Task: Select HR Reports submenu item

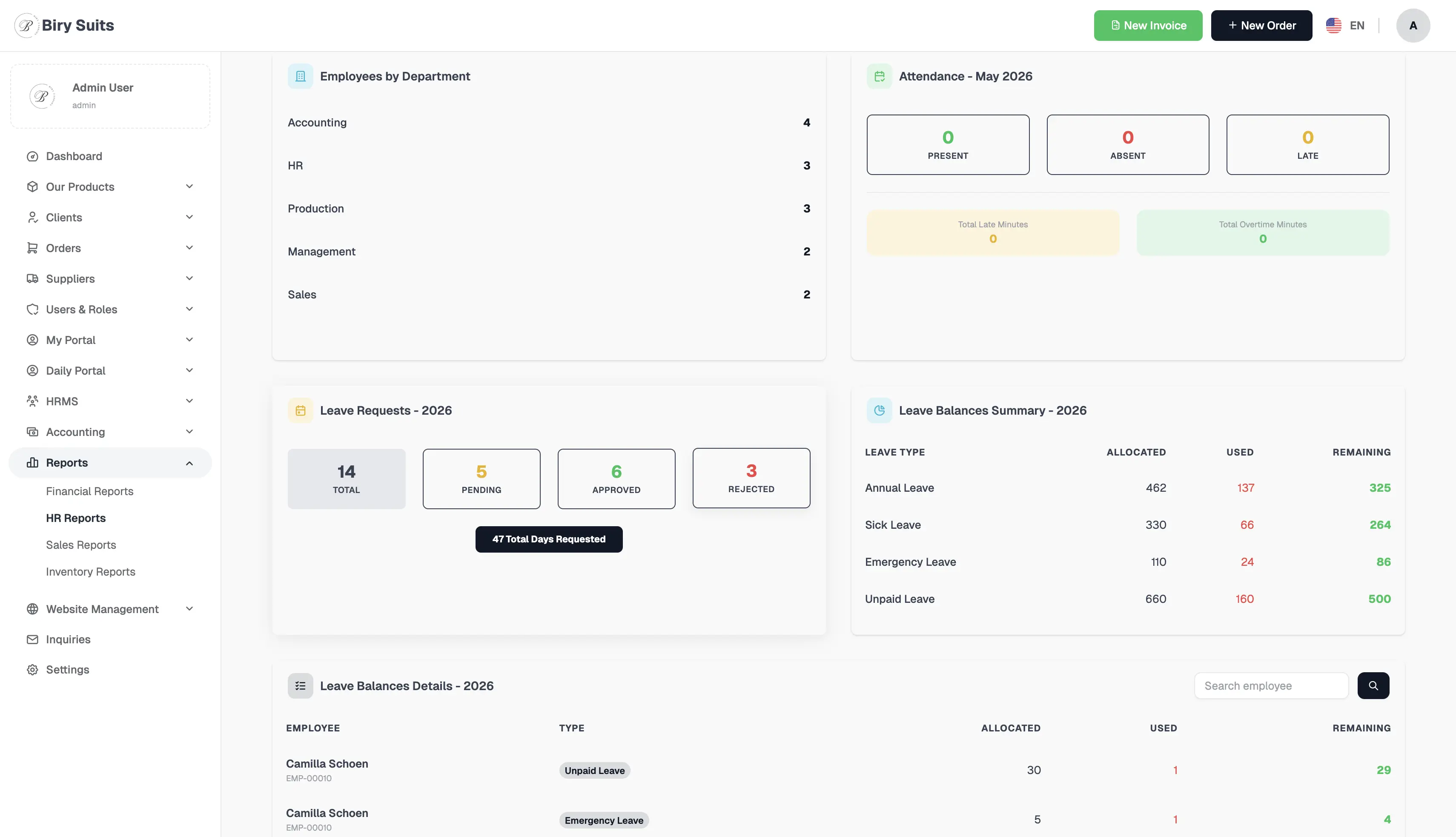Action: point(76,518)
